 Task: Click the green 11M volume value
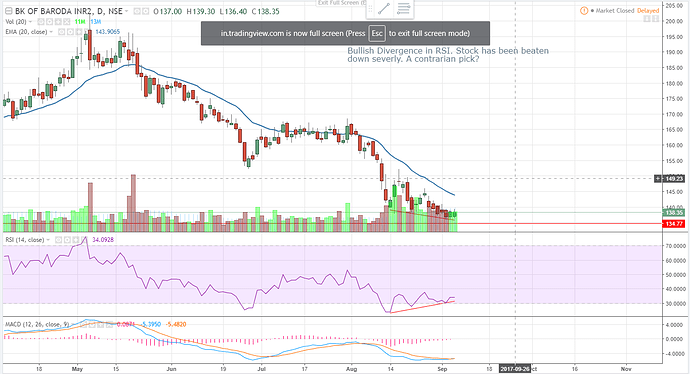[x=80, y=22]
